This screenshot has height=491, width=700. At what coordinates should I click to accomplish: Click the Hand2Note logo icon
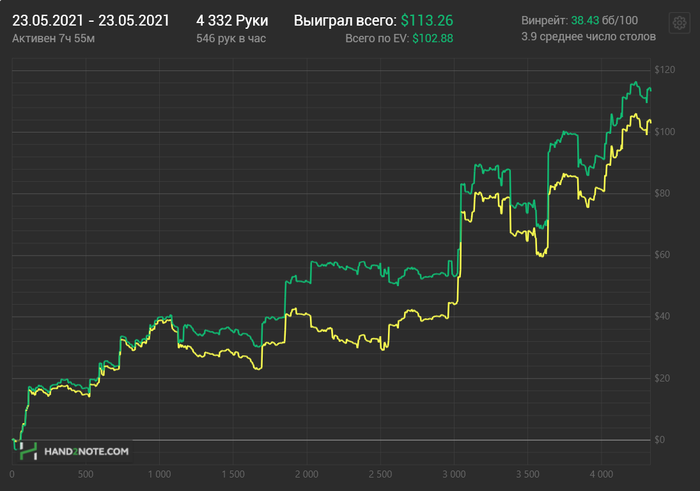(28, 451)
